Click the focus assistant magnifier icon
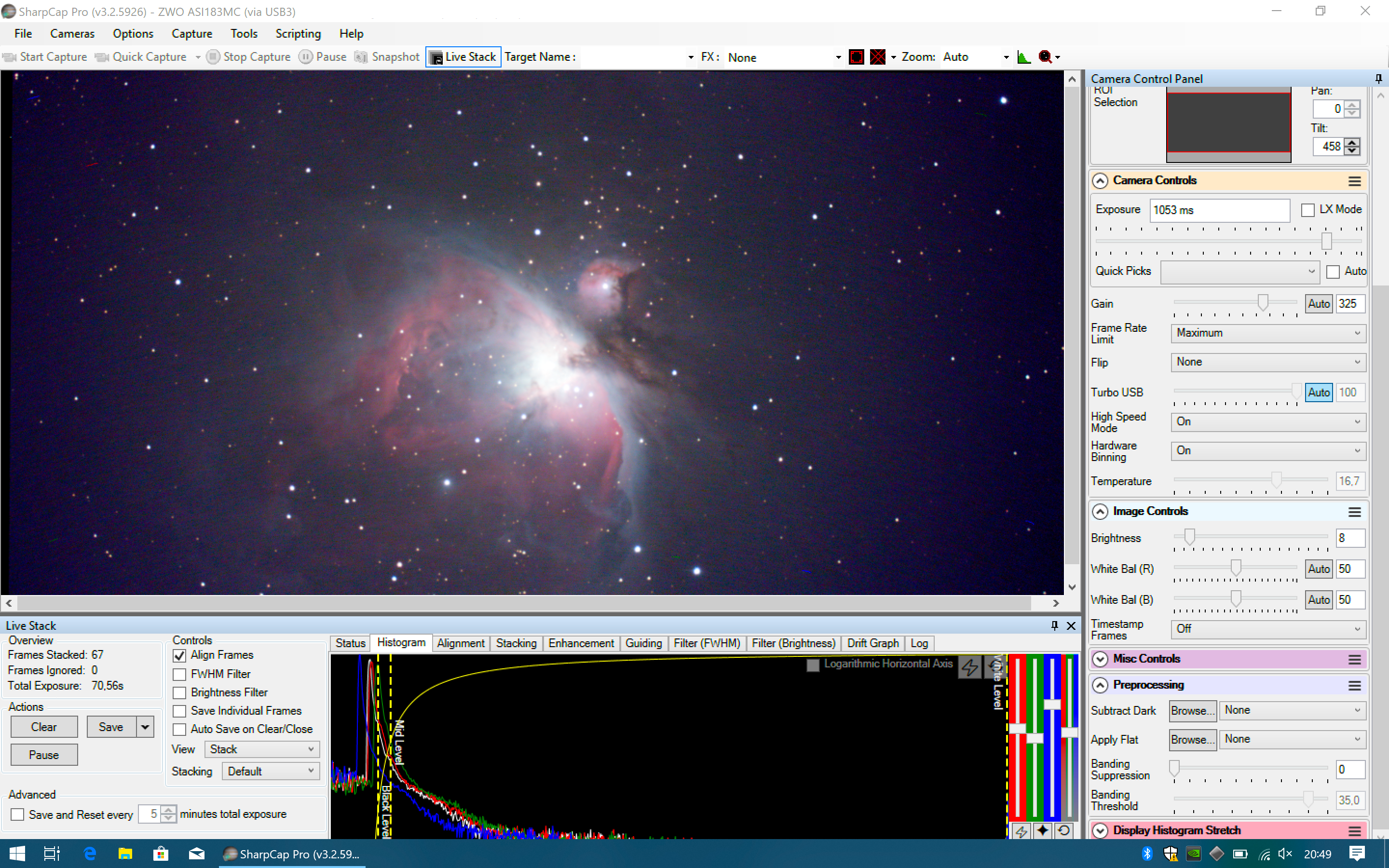The image size is (1389, 868). point(1045,57)
